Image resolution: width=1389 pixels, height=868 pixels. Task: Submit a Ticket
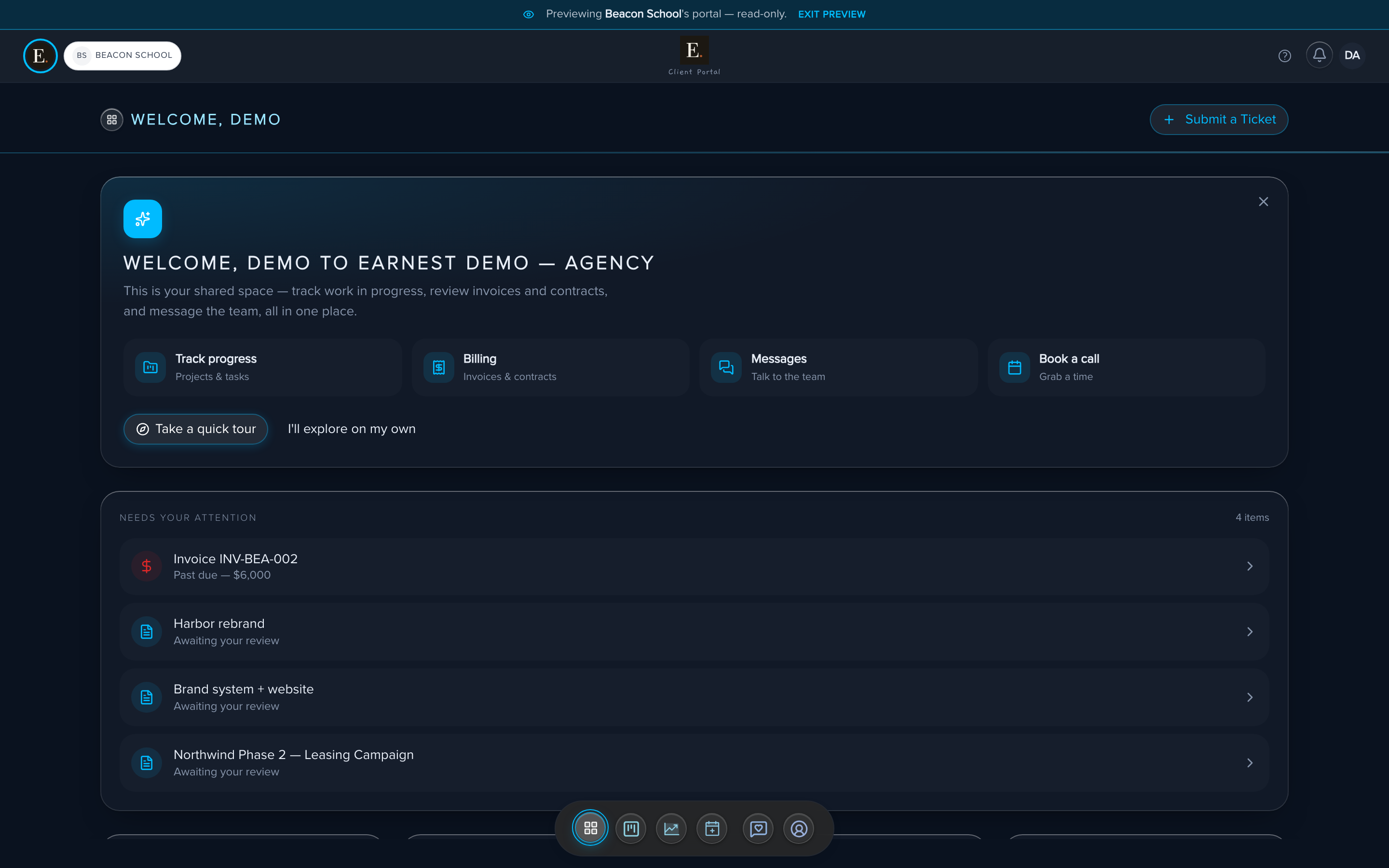point(1219,120)
